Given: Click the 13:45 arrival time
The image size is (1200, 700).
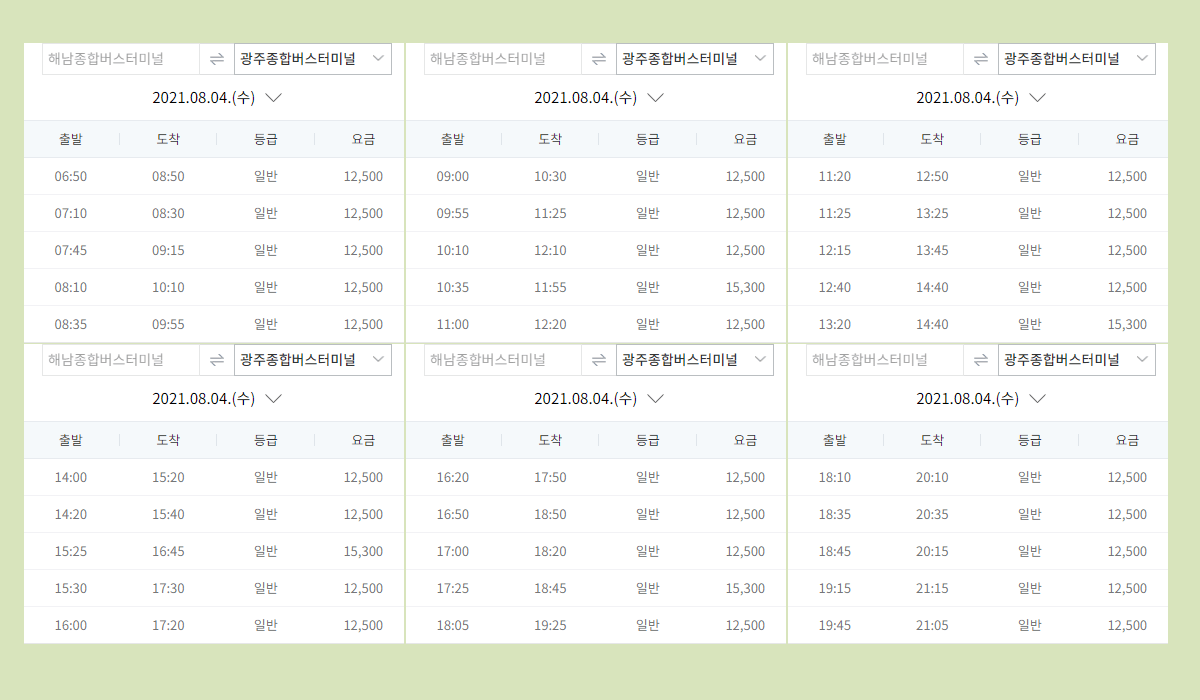Looking at the screenshot, I should [x=932, y=250].
